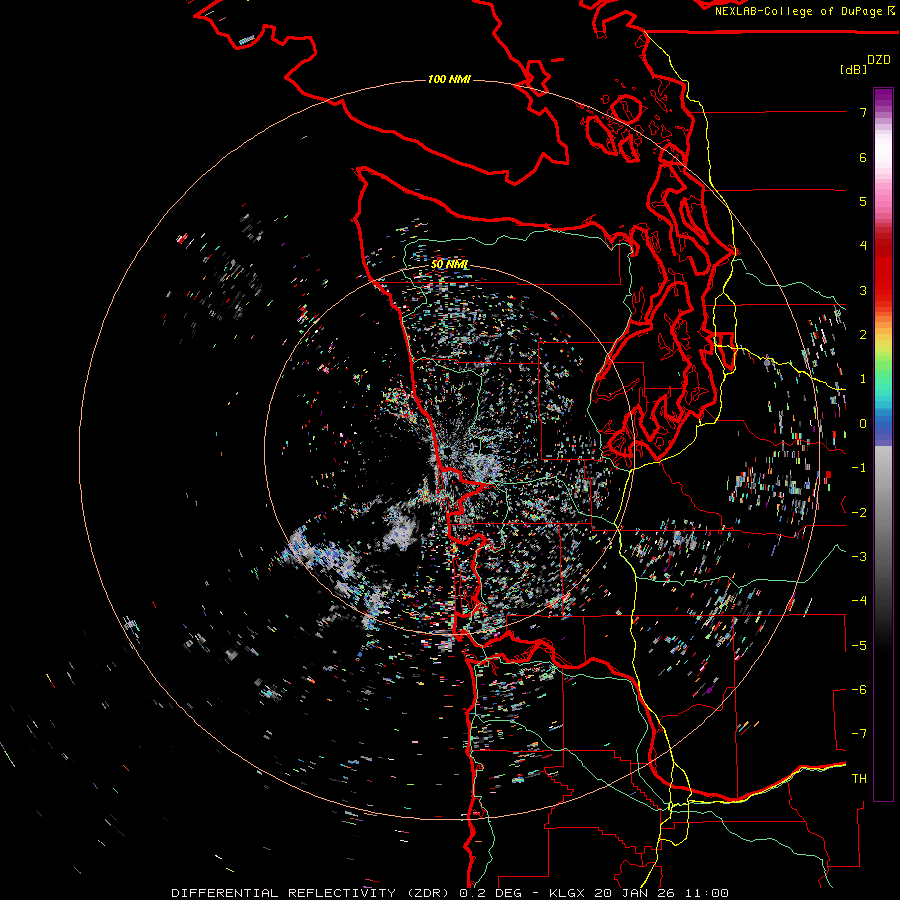Click the 2 value on the color scale
The width and height of the screenshot is (900, 900).
863,335
